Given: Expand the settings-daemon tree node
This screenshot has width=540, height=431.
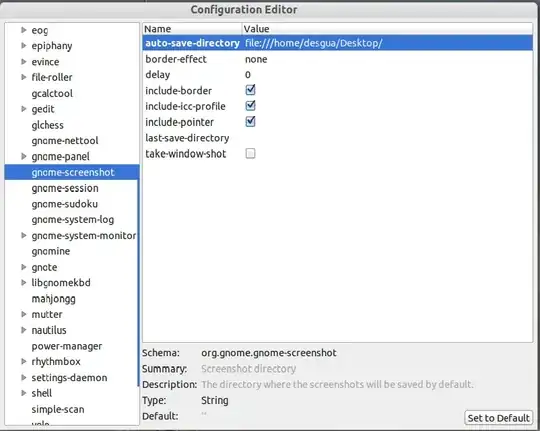Looking at the screenshot, I should pyautogui.click(x=23, y=377).
